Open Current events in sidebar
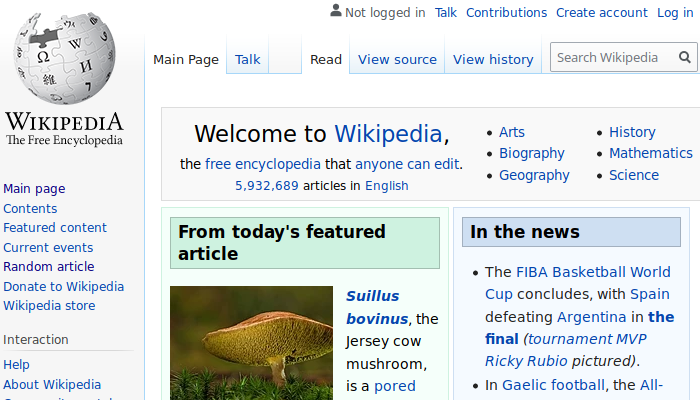The height and width of the screenshot is (400, 700). point(48,247)
